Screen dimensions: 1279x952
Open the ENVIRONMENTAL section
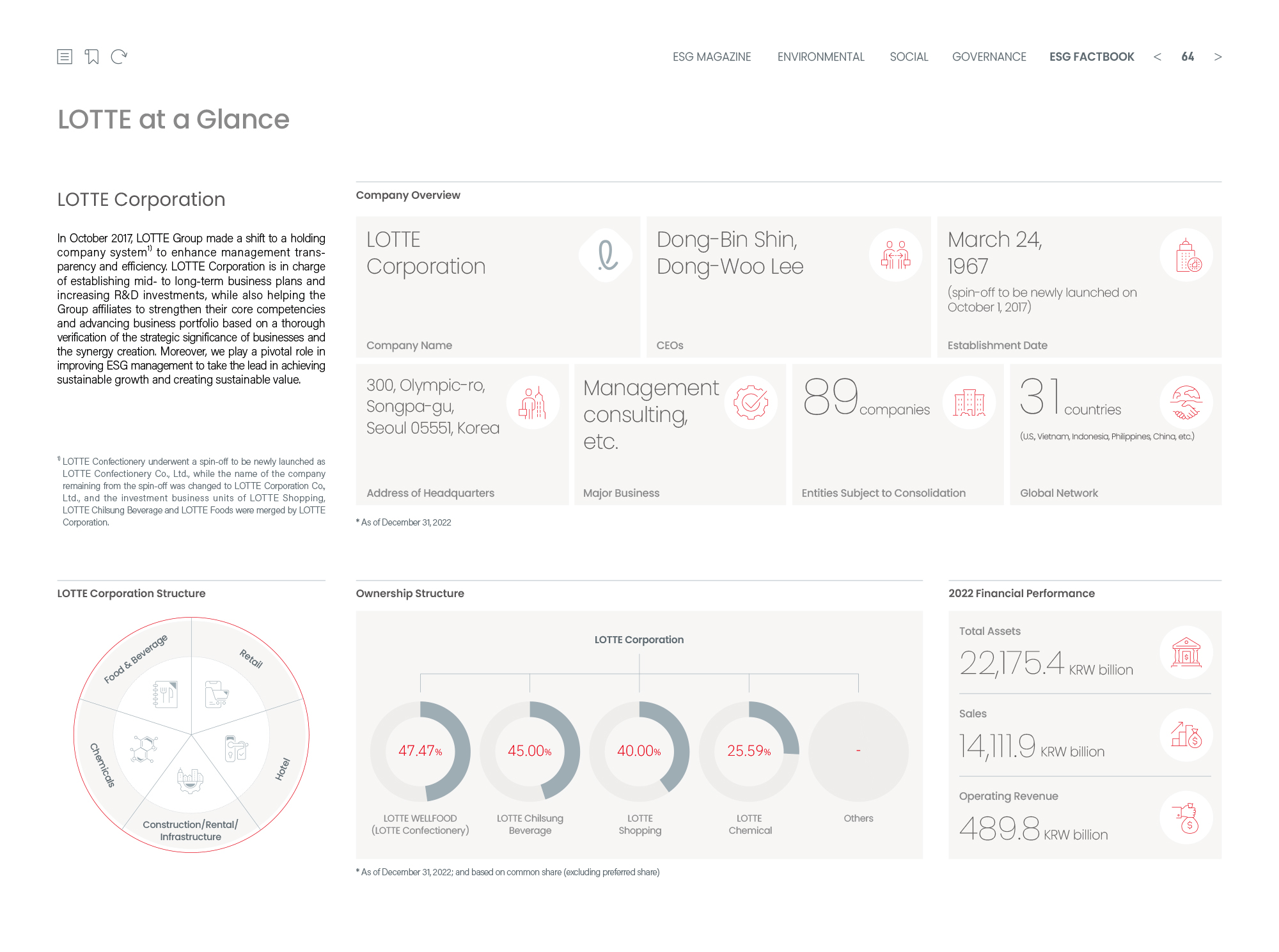point(821,57)
